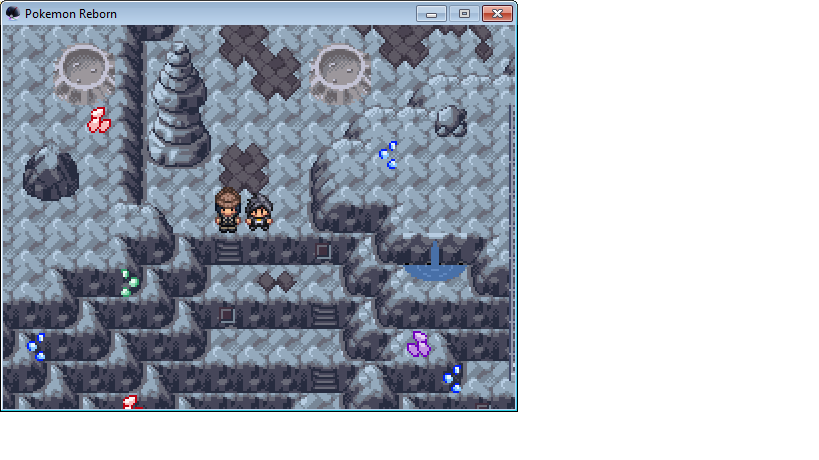Click the red square panel on upper cliff wall
The height and width of the screenshot is (460, 819).
[x=323, y=252]
